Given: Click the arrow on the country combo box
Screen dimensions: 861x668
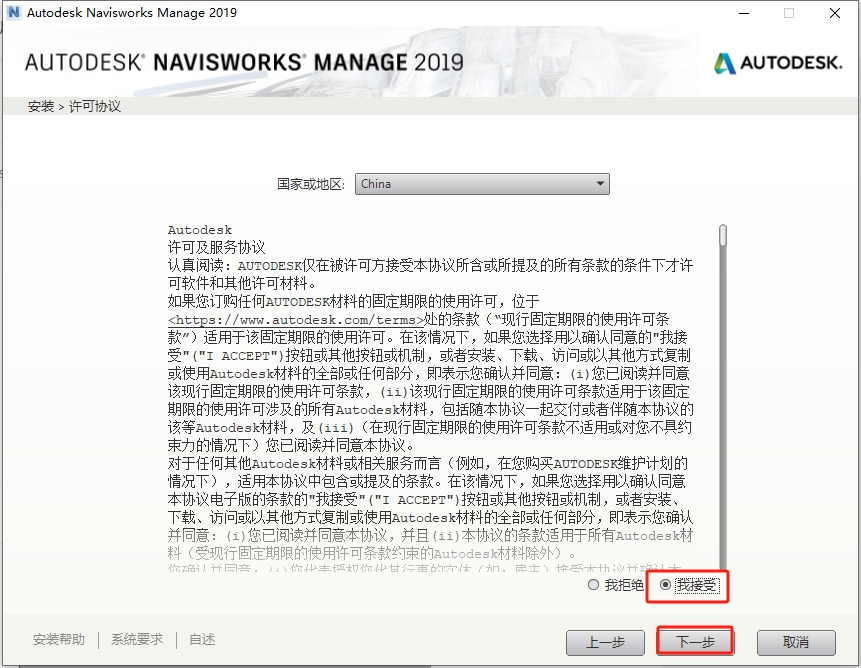Looking at the screenshot, I should [x=600, y=184].
